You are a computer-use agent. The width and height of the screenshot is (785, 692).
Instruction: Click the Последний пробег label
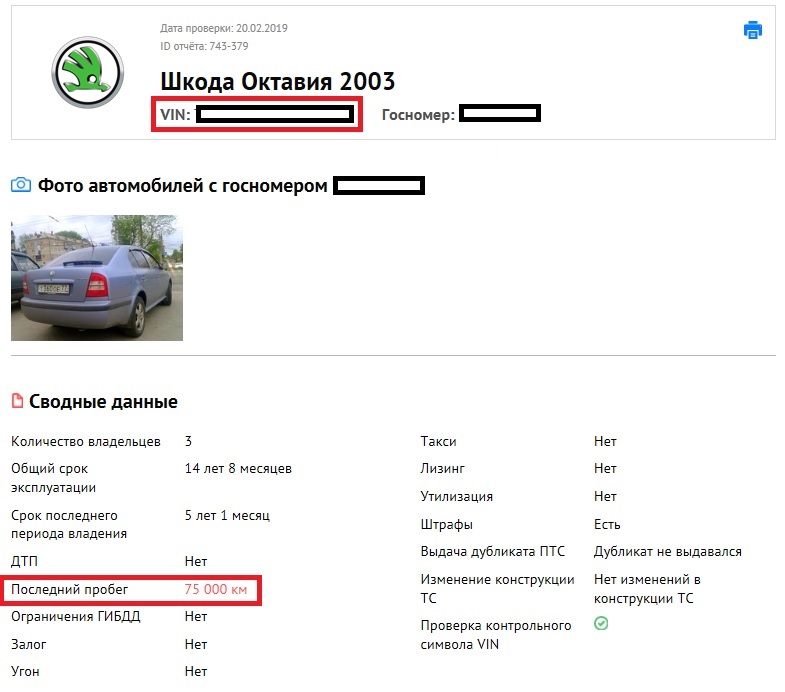[70, 590]
